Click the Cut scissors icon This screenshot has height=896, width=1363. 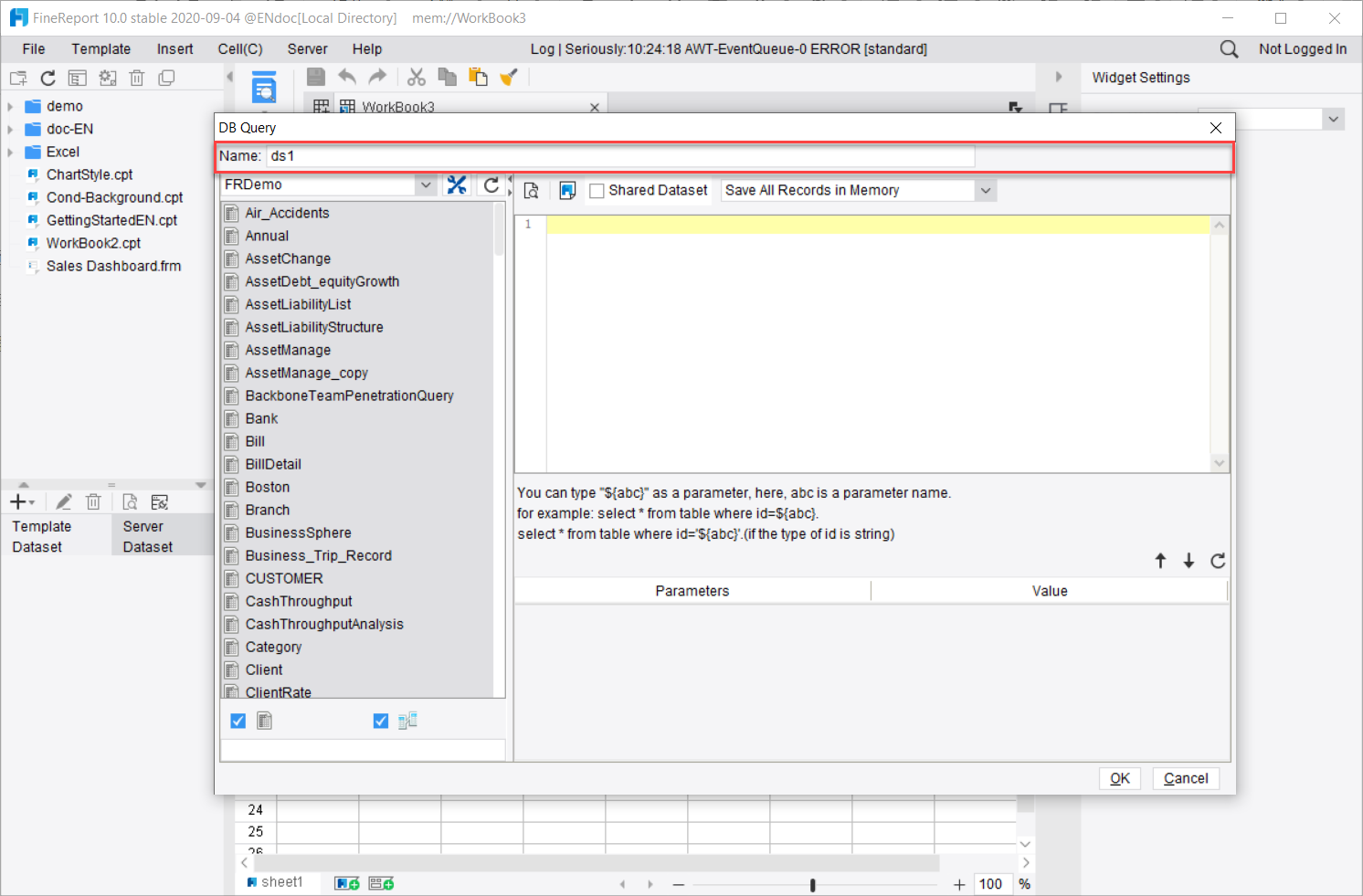point(417,78)
